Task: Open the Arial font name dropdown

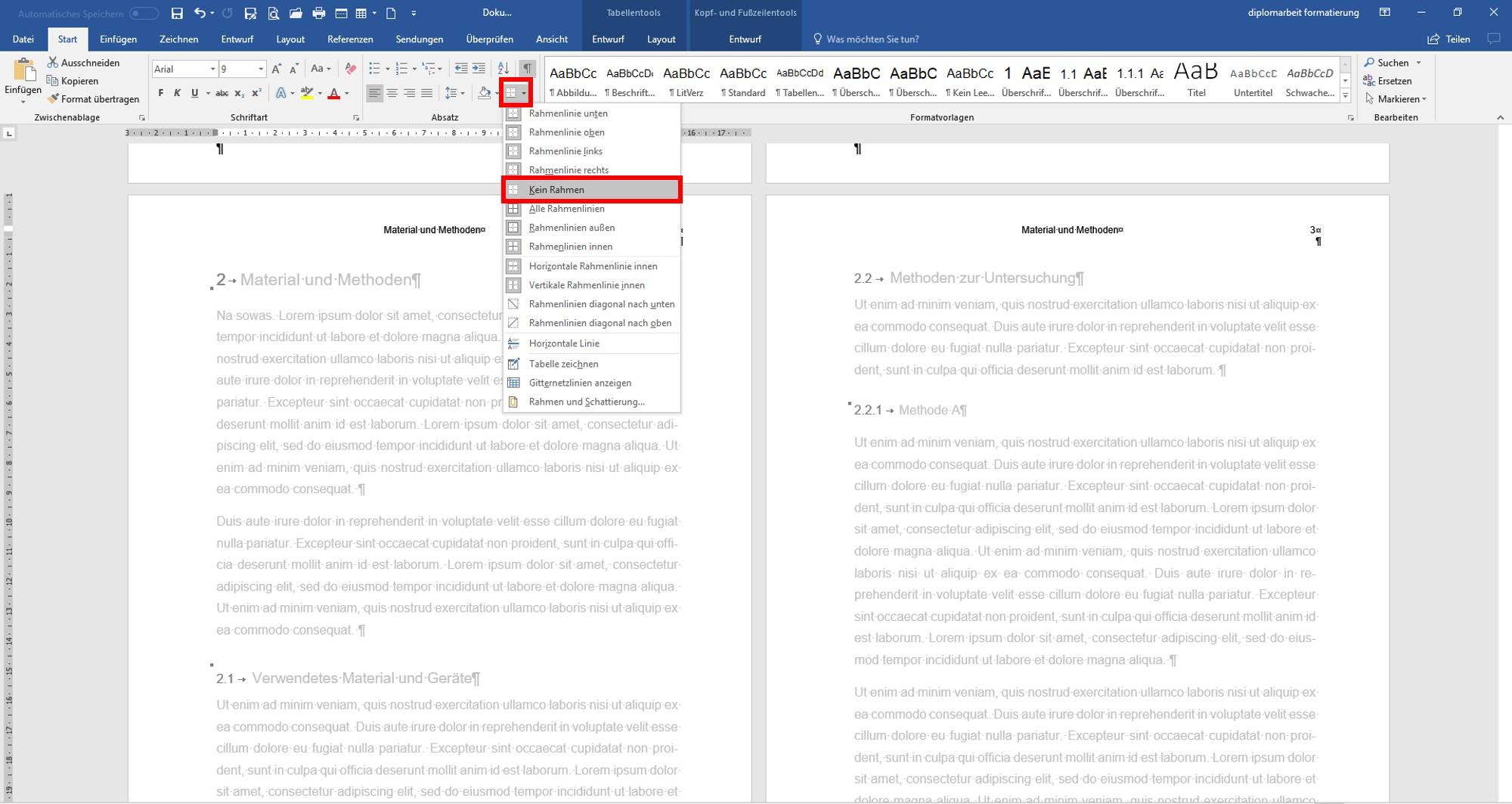Action: coord(212,69)
